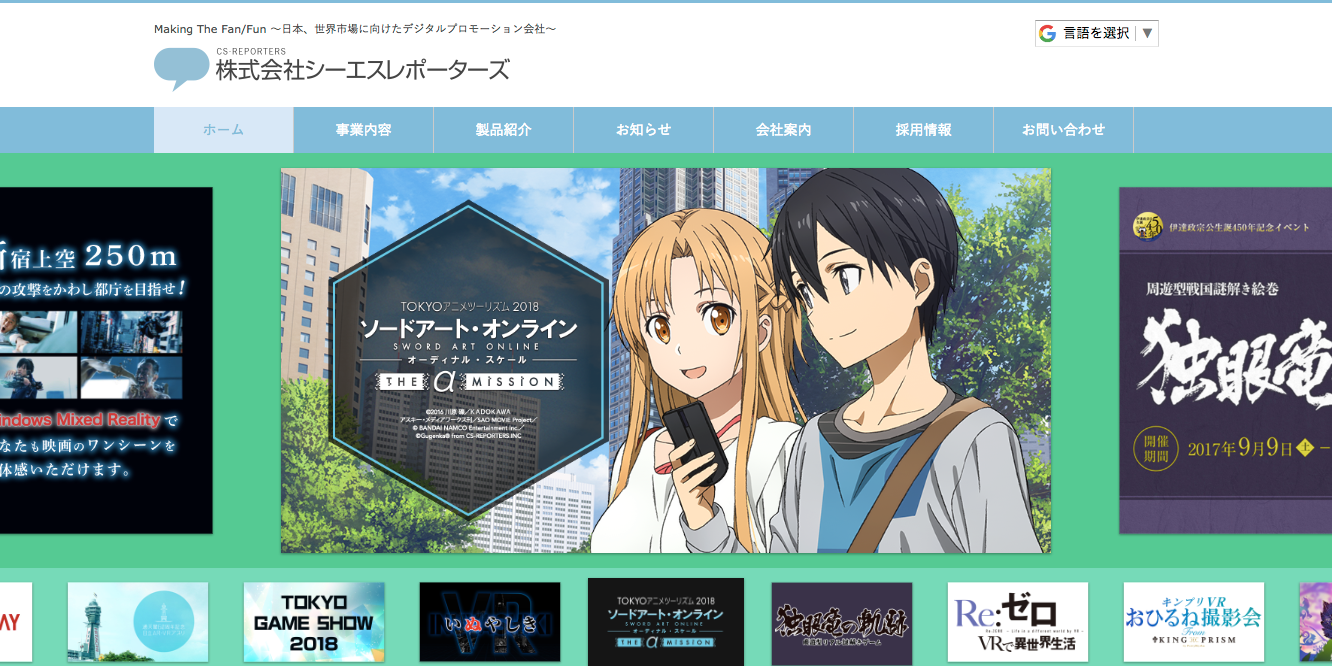Select the ホーム navigation tab
Viewport: 1332px width, 666px height.
pos(223,130)
